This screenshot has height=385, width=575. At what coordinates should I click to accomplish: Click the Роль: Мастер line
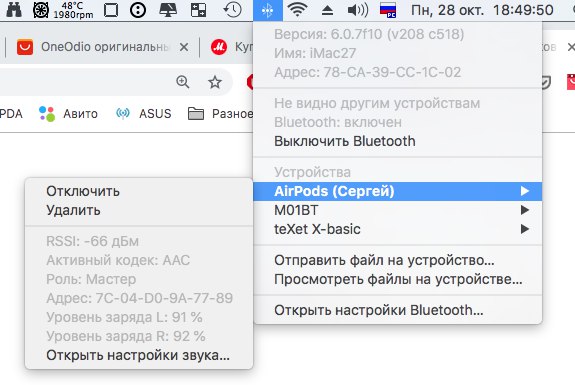(139, 279)
